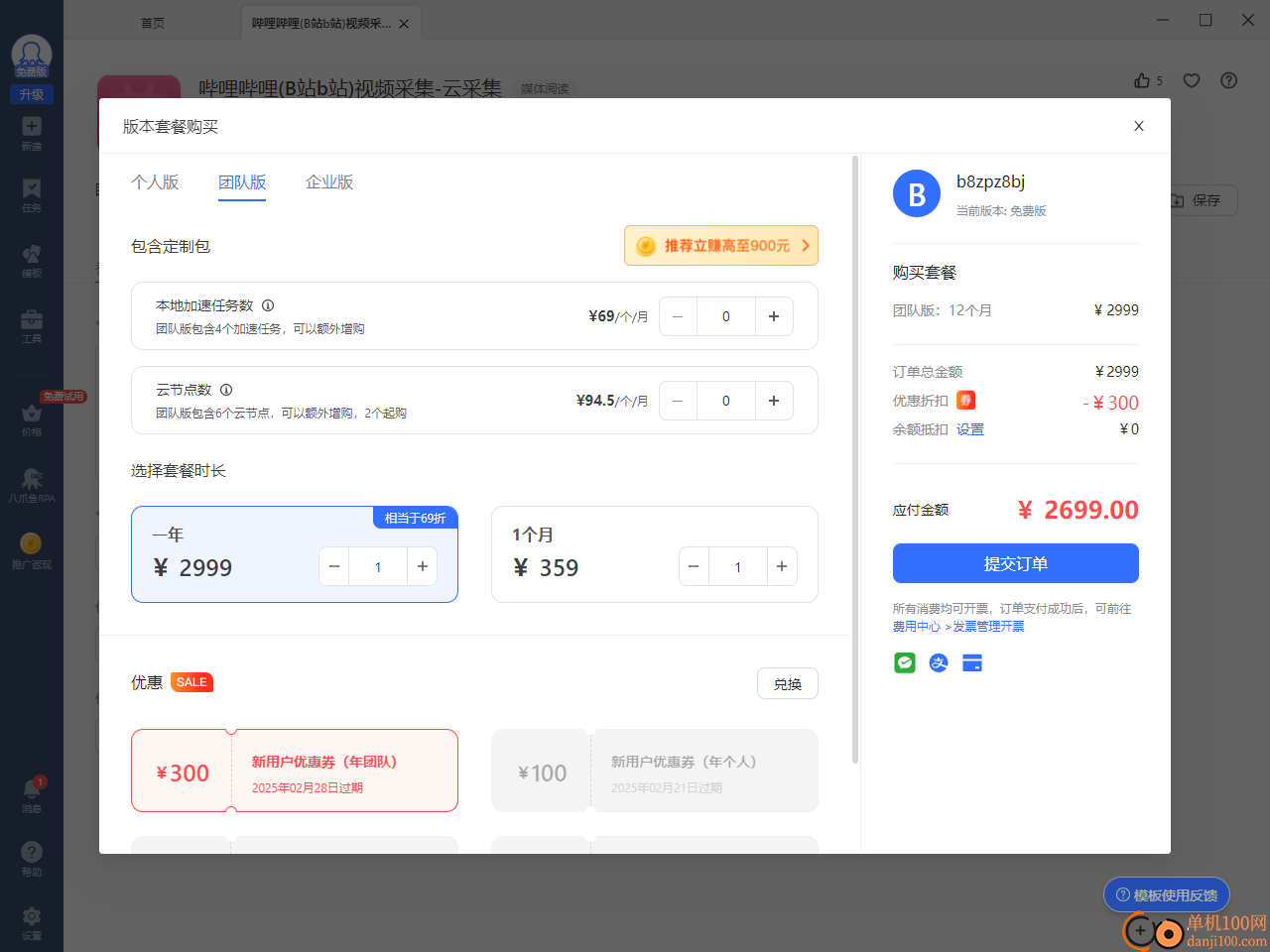Image resolution: width=1270 pixels, height=952 pixels.
Task: Click the user avatar in sidebar
Action: (32, 57)
